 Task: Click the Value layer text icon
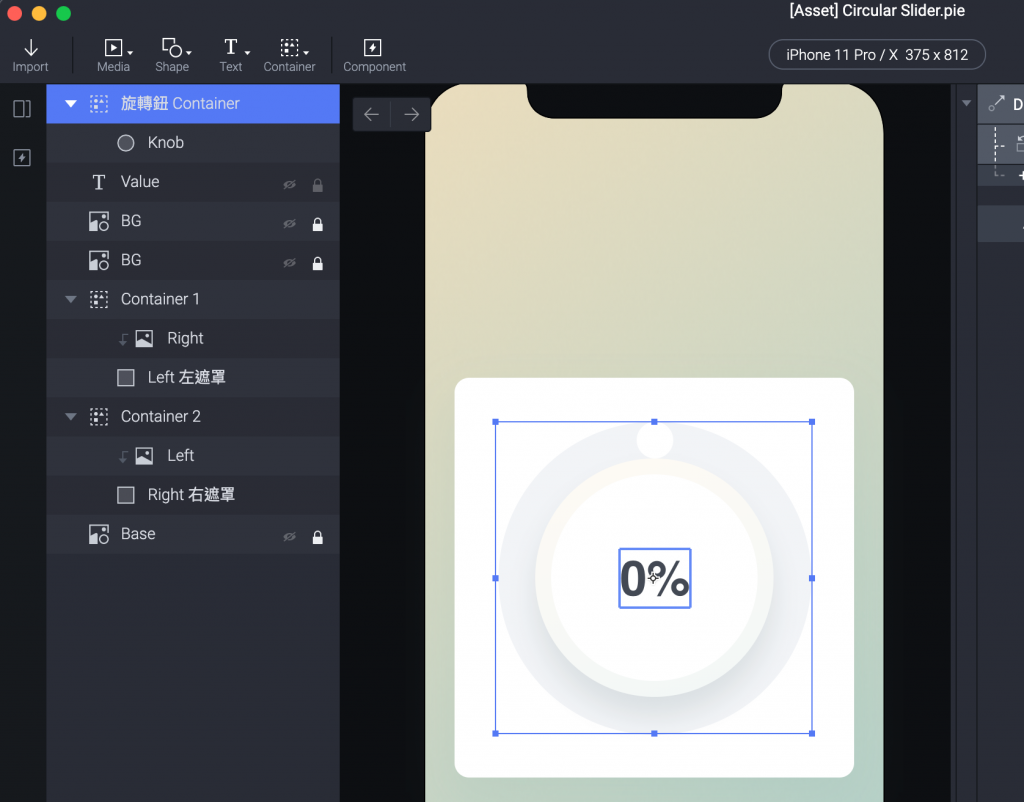(x=99, y=182)
